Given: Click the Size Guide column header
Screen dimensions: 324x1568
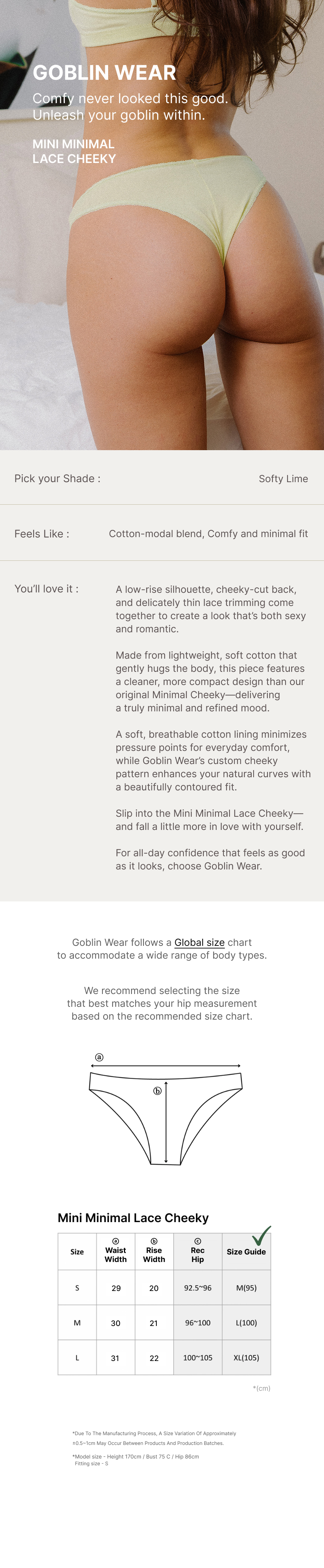Looking at the screenshot, I should [x=246, y=1252].
